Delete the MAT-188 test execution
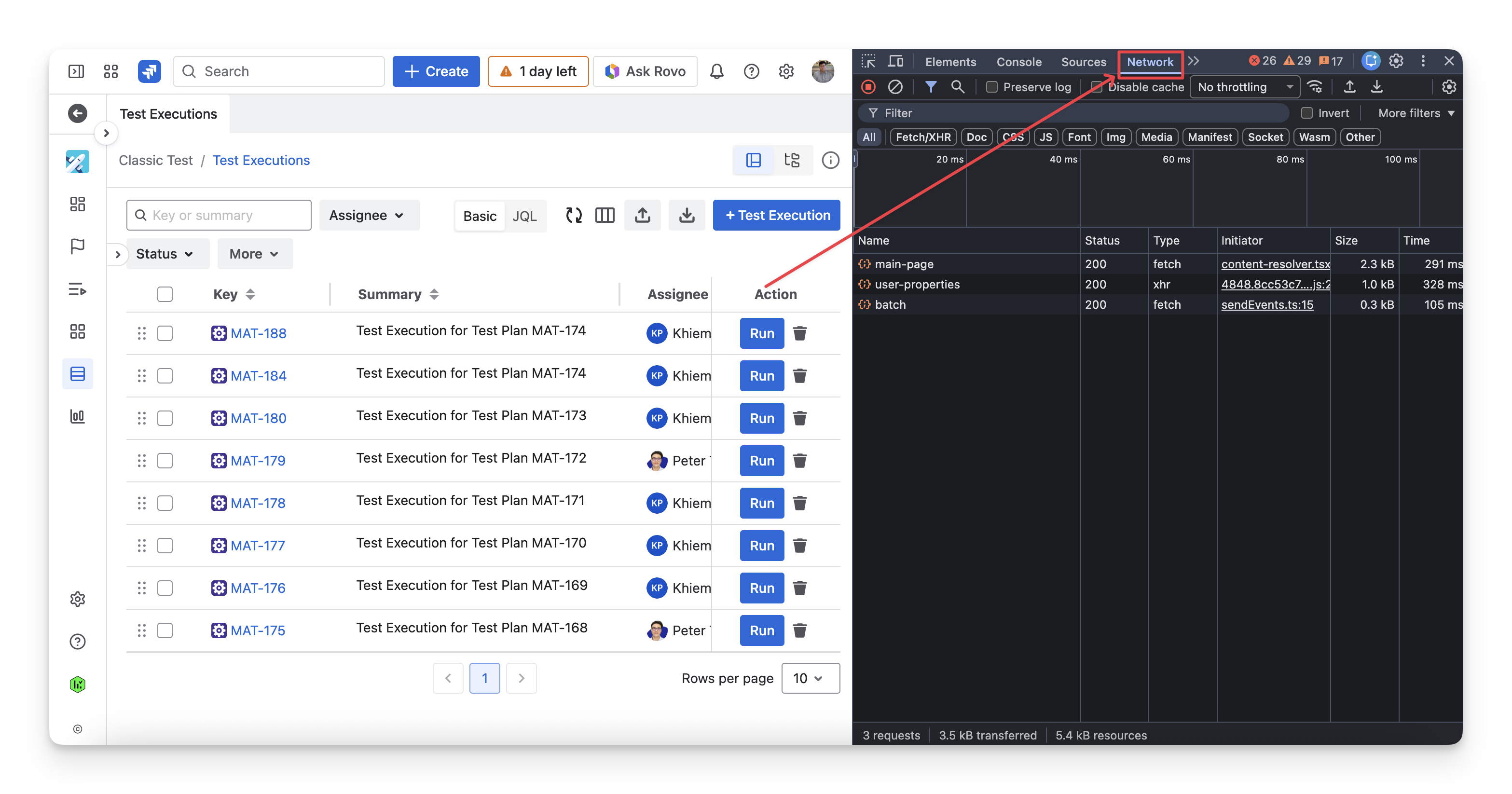The height and width of the screenshot is (794, 1512). [x=799, y=333]
